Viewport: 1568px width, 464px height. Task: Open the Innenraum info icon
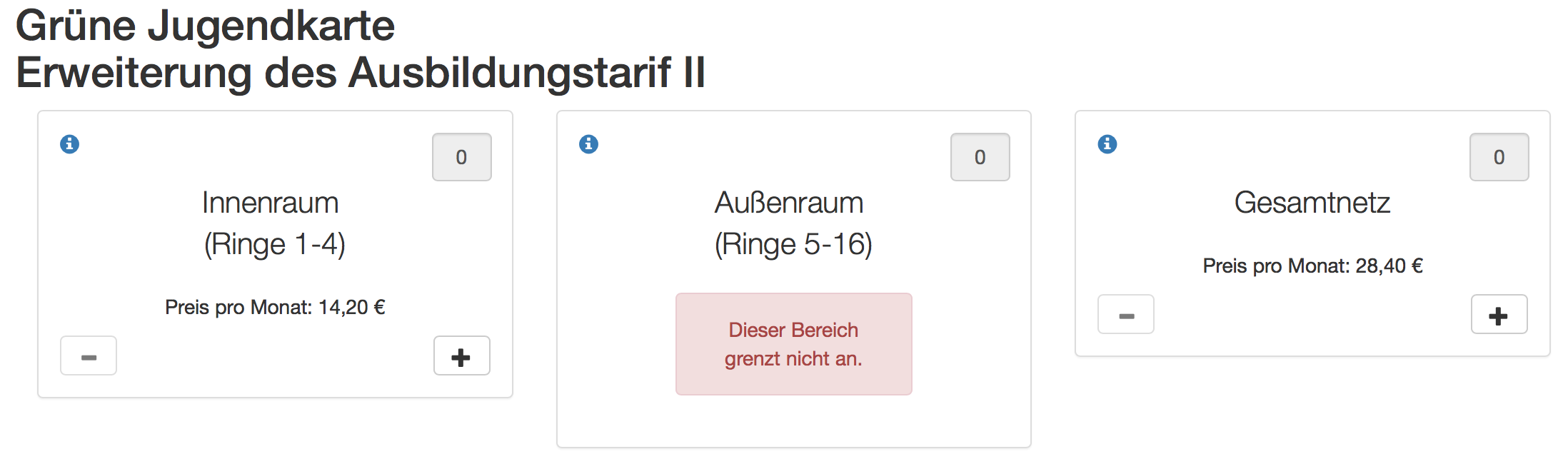69,144
